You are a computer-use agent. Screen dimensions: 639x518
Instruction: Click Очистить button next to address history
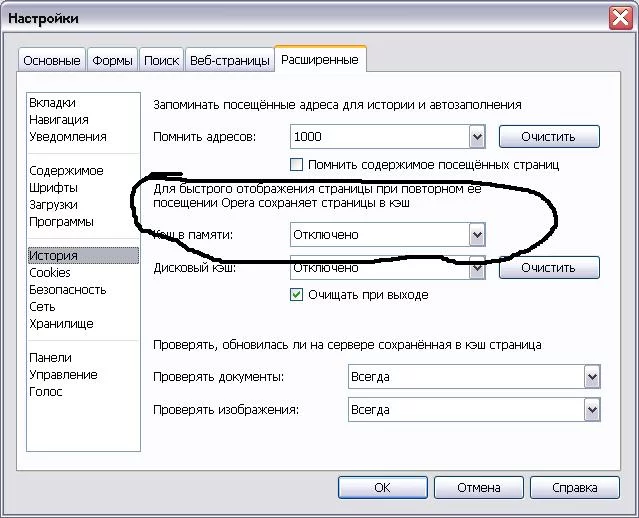(x=549, y=137)
